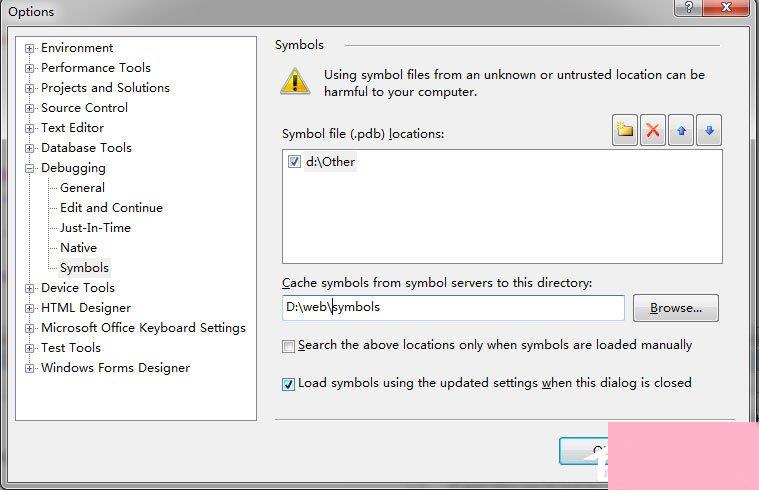Collapse the Debugging node
The image size is (759, 490).
tap(30, 168)
